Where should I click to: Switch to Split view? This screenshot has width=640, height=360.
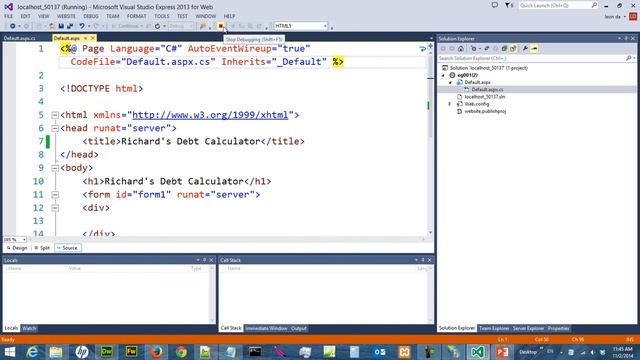[x=42, y=248]
